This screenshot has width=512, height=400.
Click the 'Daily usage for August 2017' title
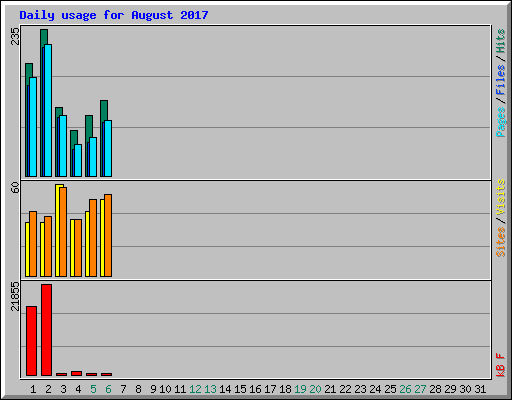[x=114, y=15]
